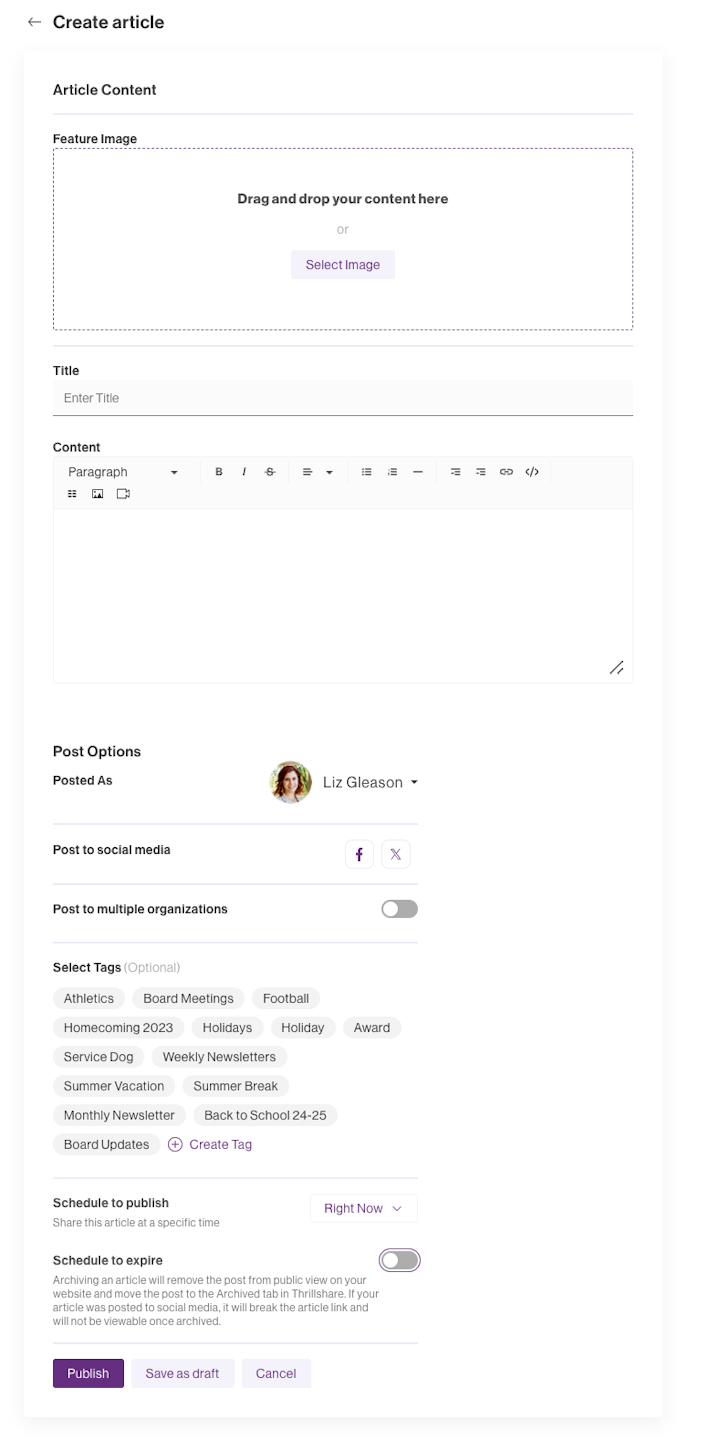Turn on Schedule to expire toggle
The image size is (706, 1440).
click(x=399, y=1260)
